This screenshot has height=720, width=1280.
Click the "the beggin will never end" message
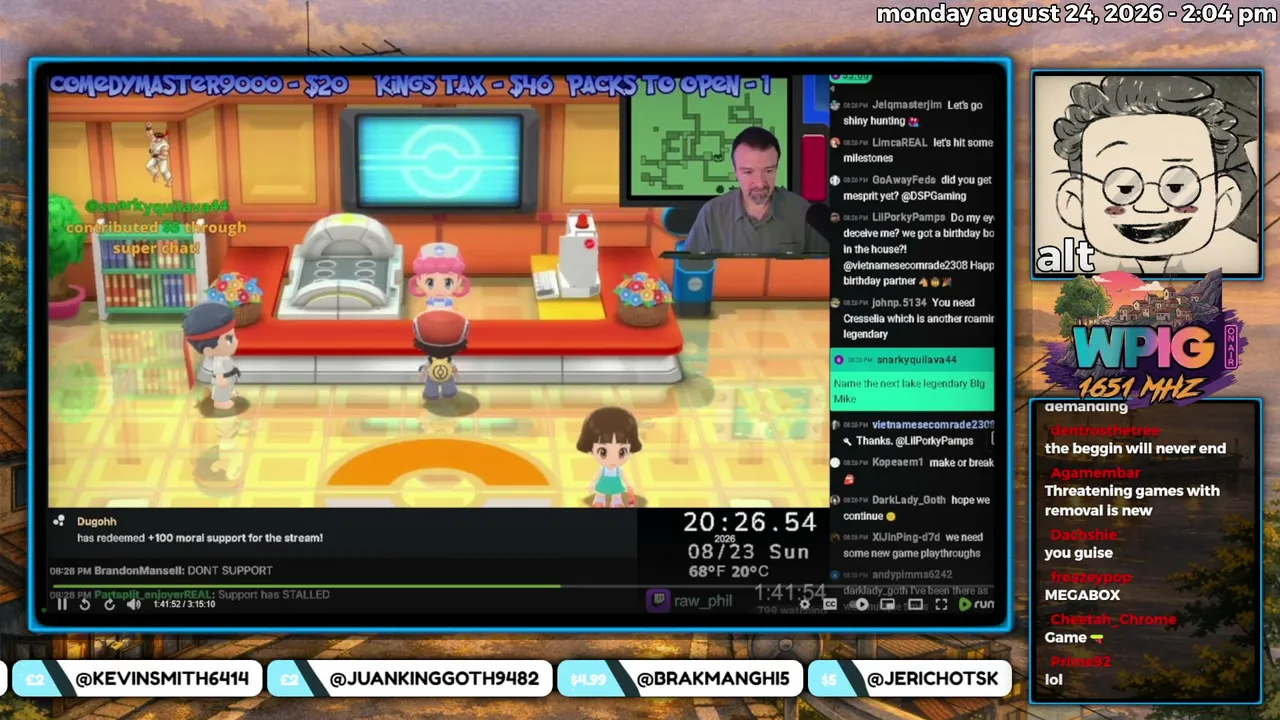[1135, 449]
